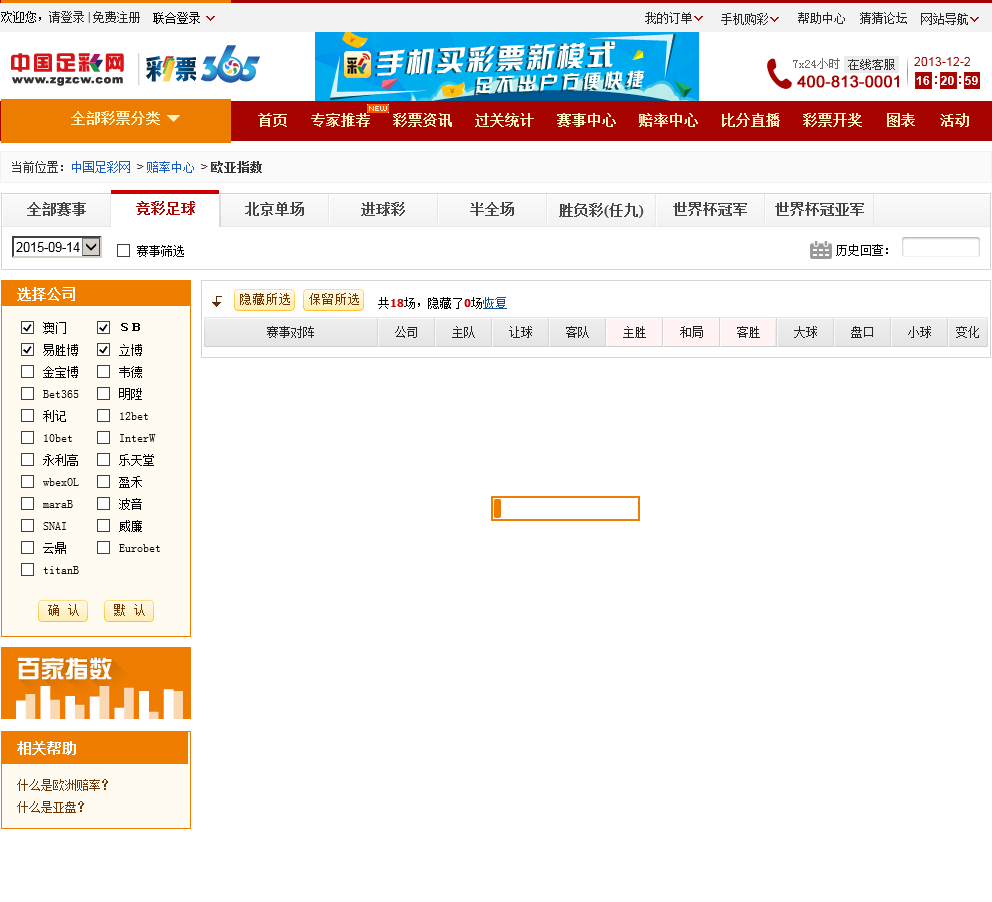Expand the 手机购彩 dropdown
This screenshot has width=992, height=902.
[750, 19]
